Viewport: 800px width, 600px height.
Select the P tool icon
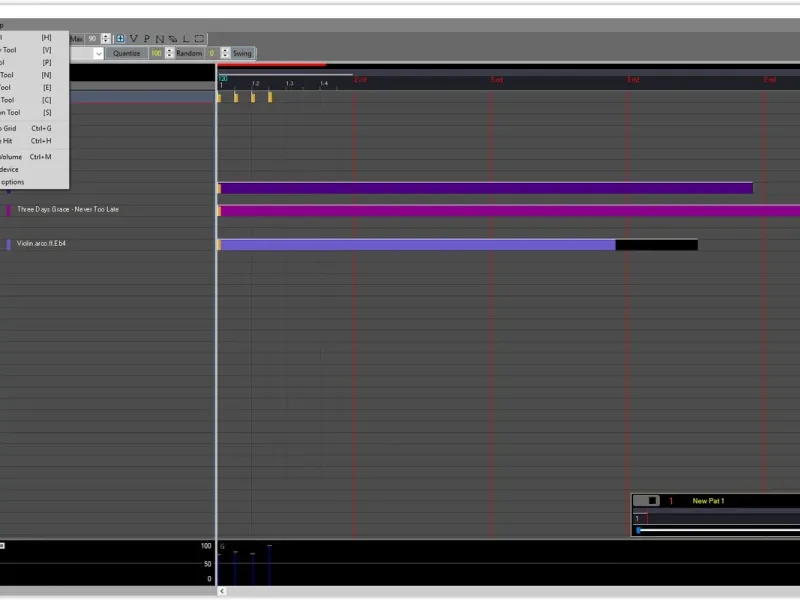pos(146,39)
